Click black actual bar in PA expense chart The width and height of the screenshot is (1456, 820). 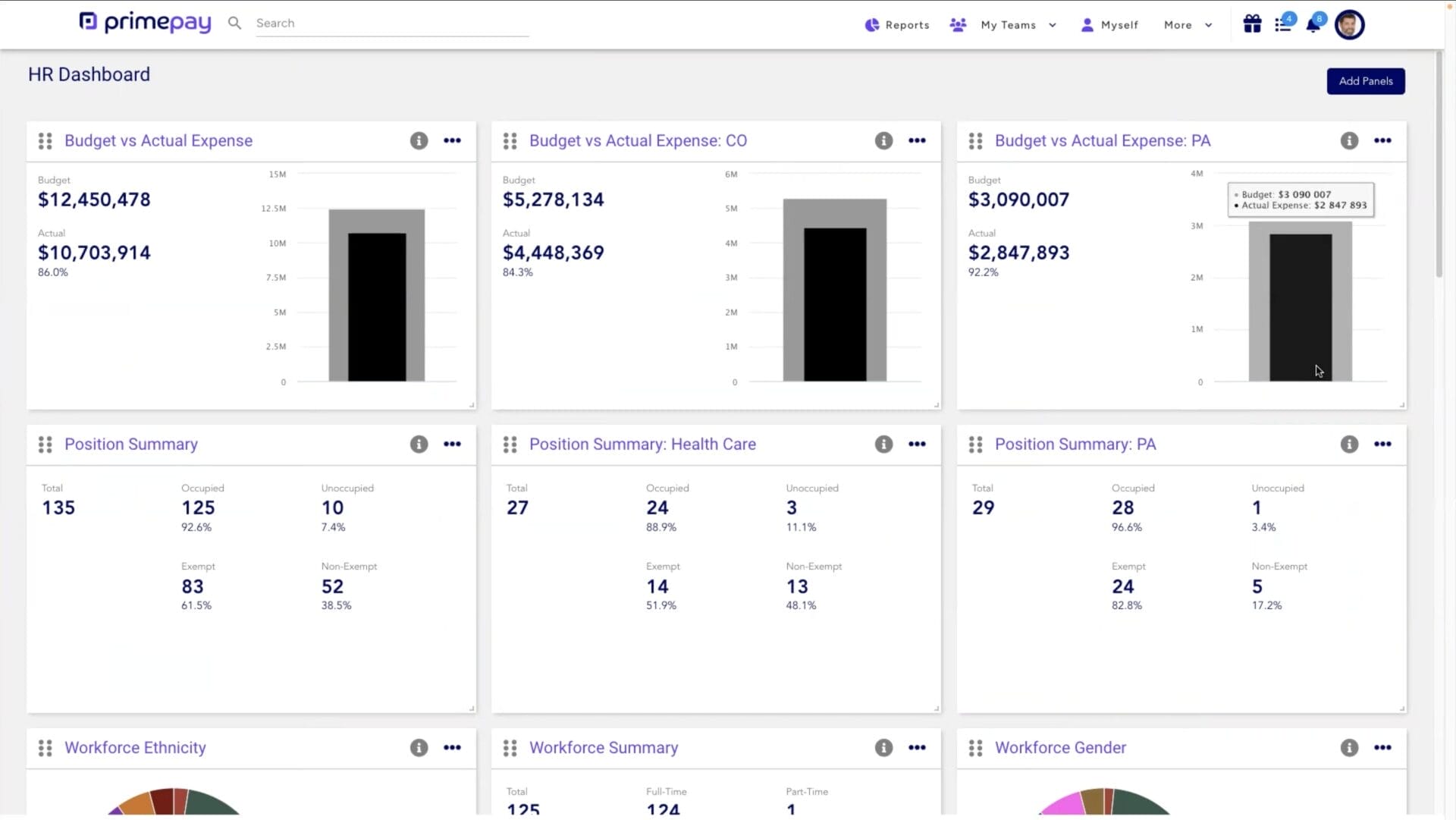coord(1301,307)
